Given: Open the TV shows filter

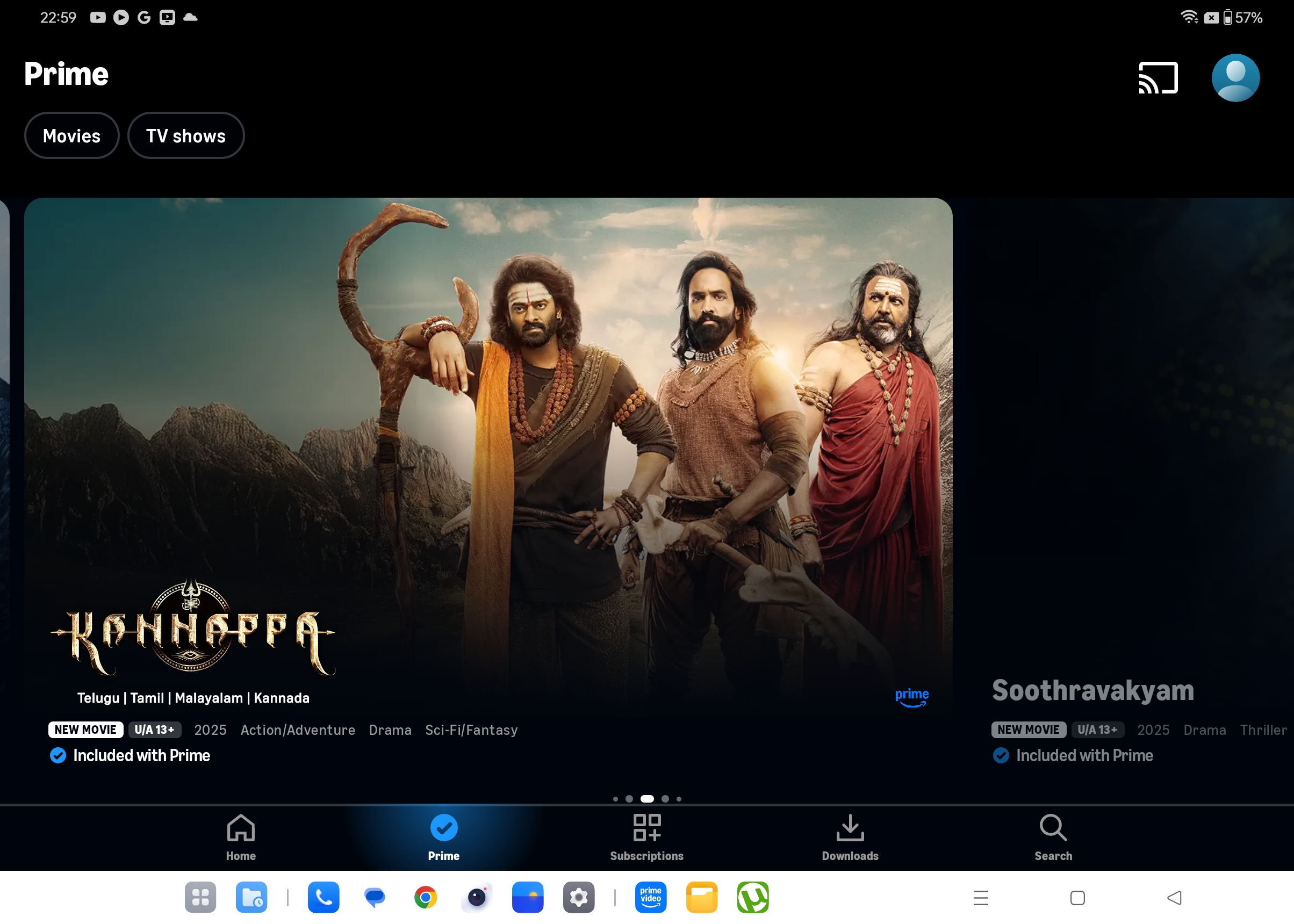Looking at the screenshot, I should tap(185, 135).
